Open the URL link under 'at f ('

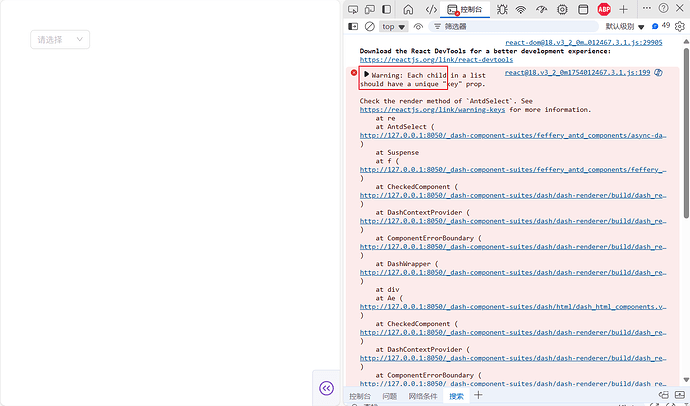[513, 170]
